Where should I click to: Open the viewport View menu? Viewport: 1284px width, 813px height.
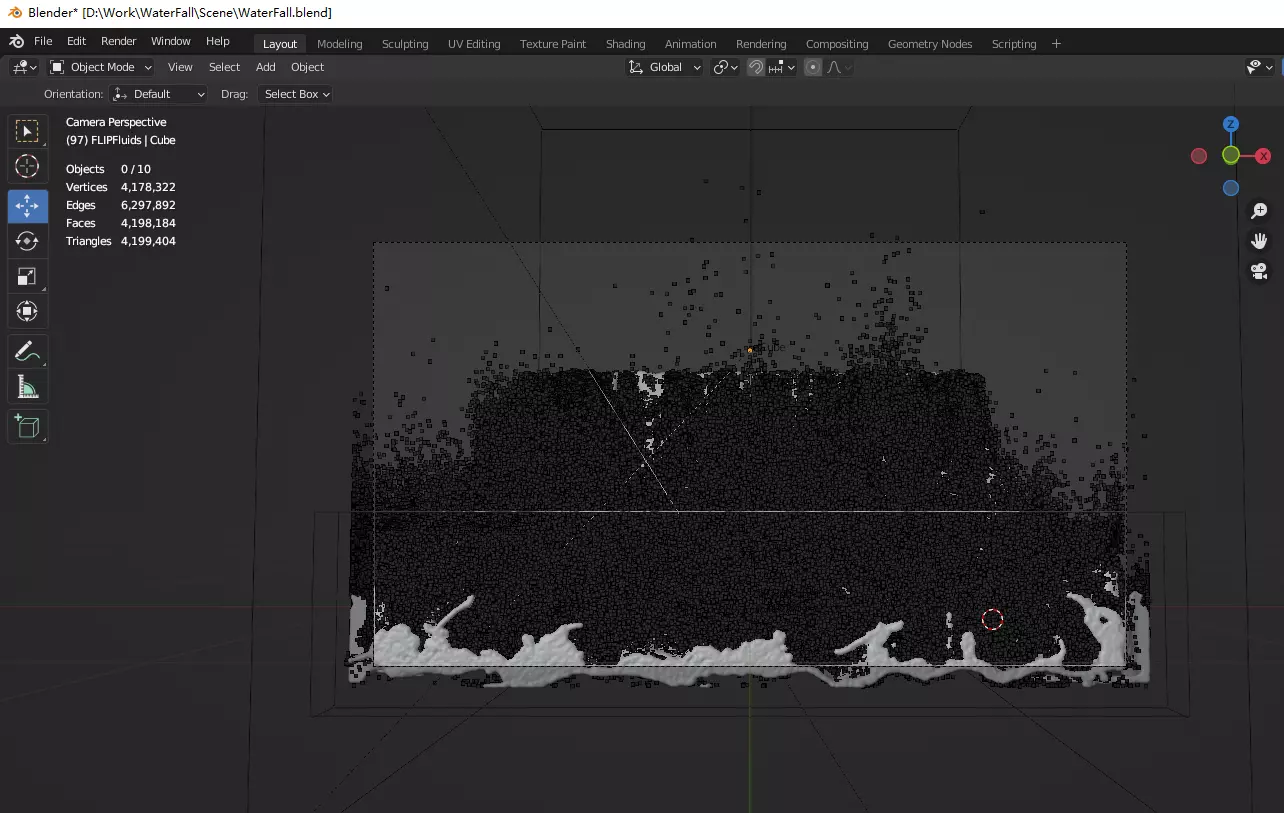point(180,67)
